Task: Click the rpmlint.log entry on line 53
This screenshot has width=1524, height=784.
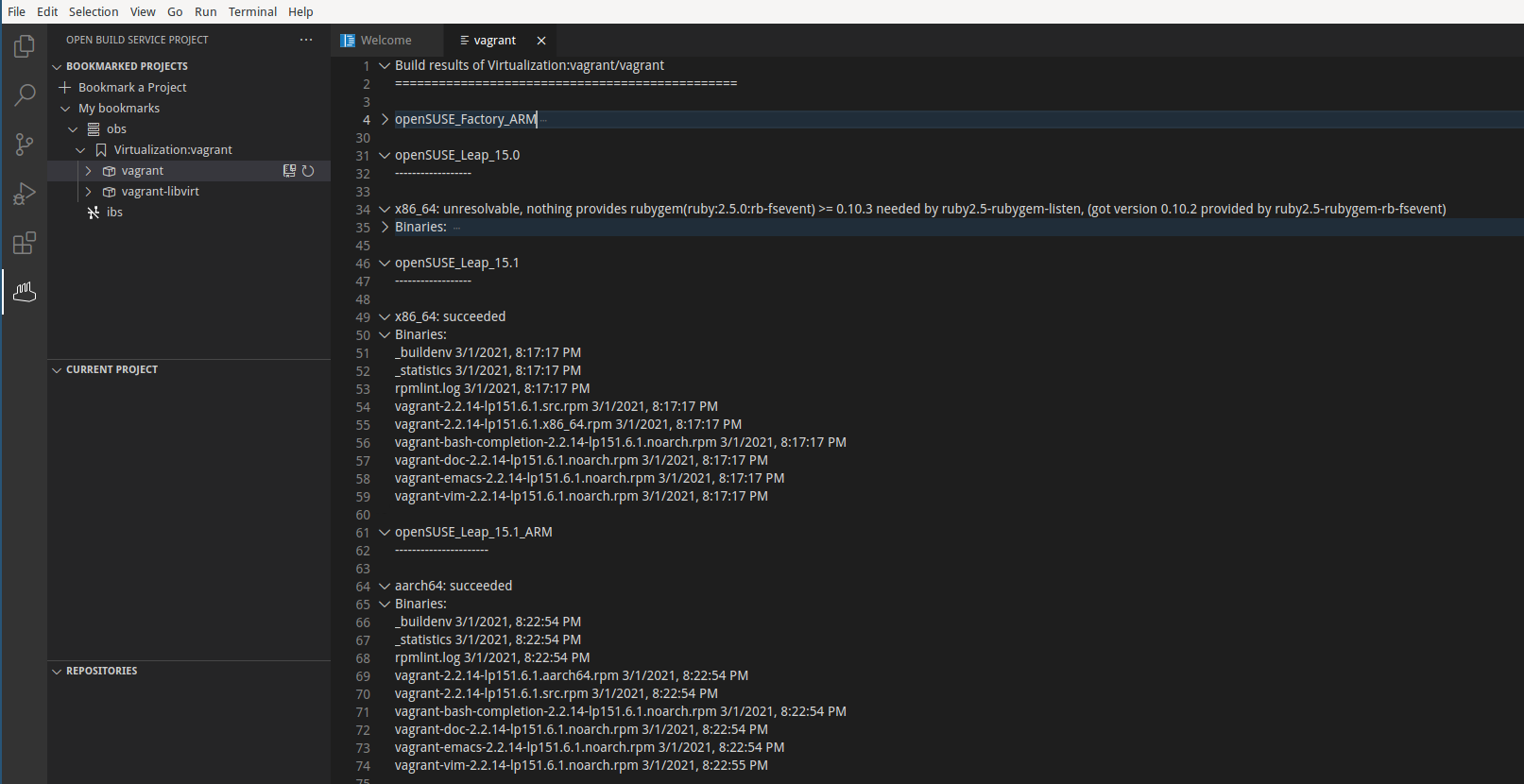Action: (x=492, y=389)
